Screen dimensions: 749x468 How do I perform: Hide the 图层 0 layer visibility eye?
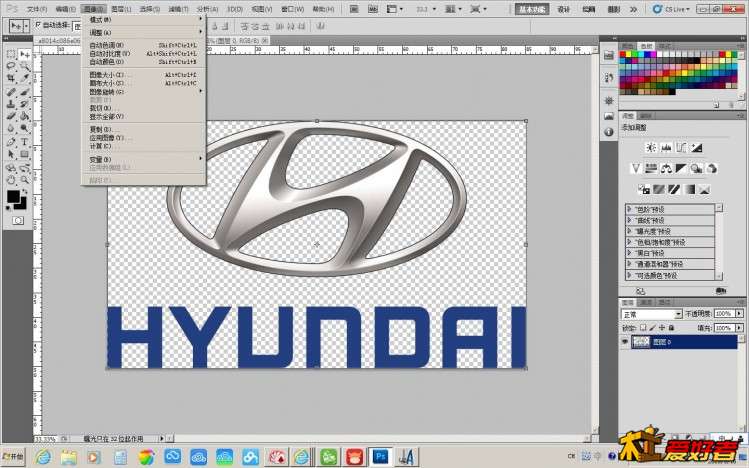point(624,342)
